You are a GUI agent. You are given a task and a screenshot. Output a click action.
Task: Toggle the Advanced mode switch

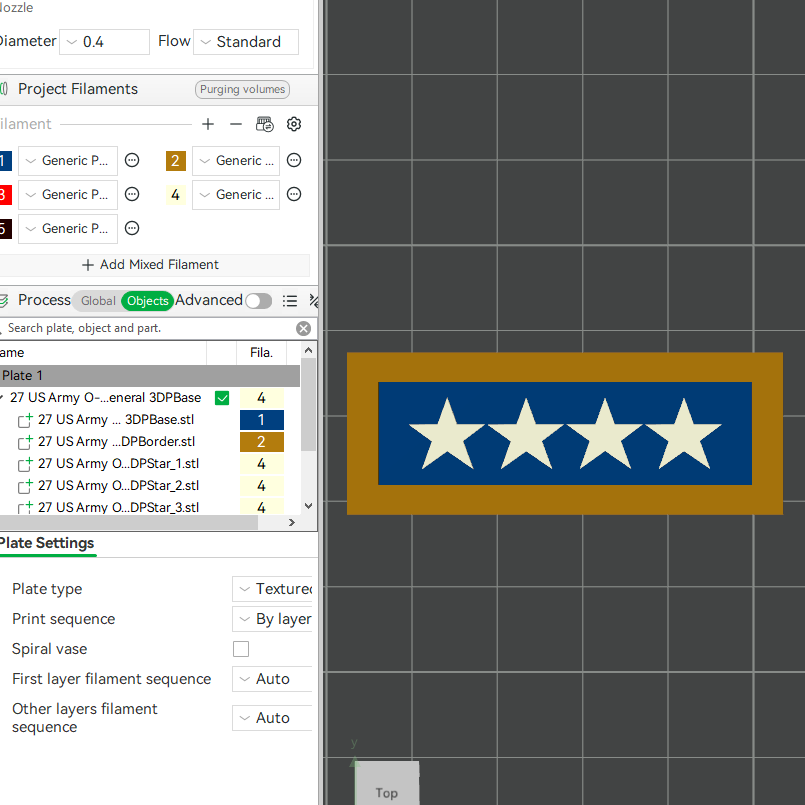coord(259,301)
